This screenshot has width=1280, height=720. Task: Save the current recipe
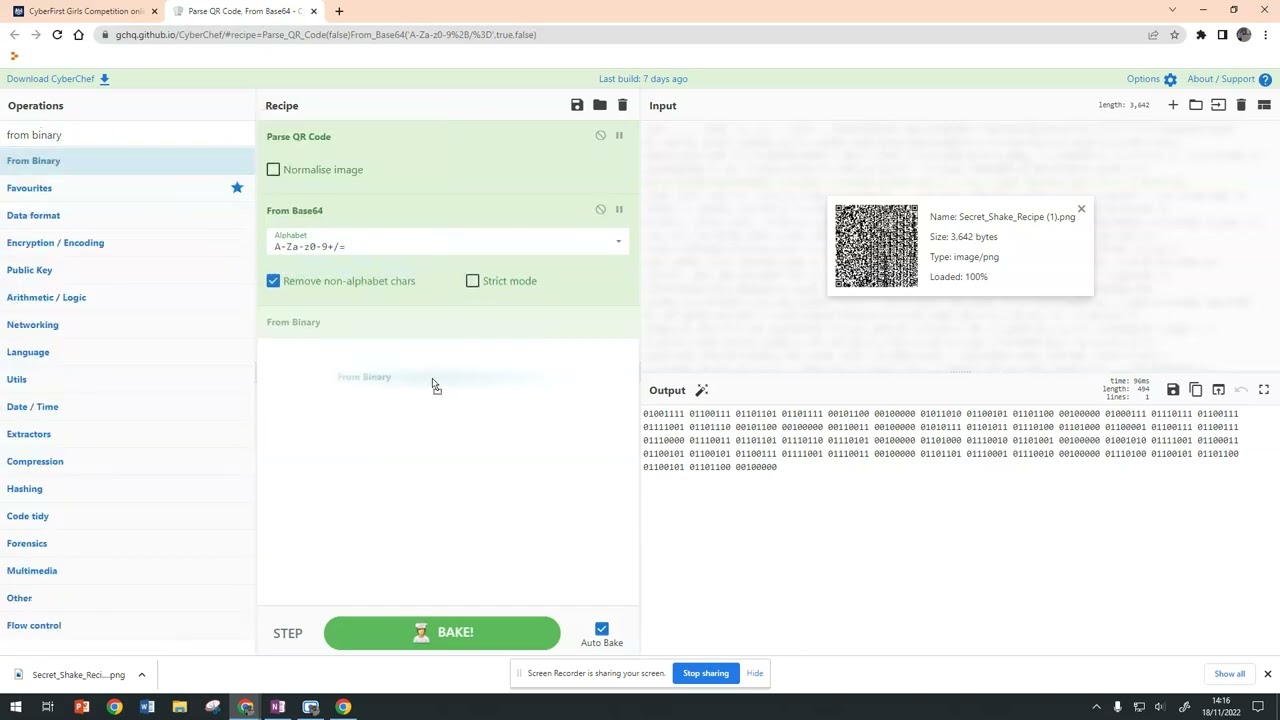coord(577,105)
